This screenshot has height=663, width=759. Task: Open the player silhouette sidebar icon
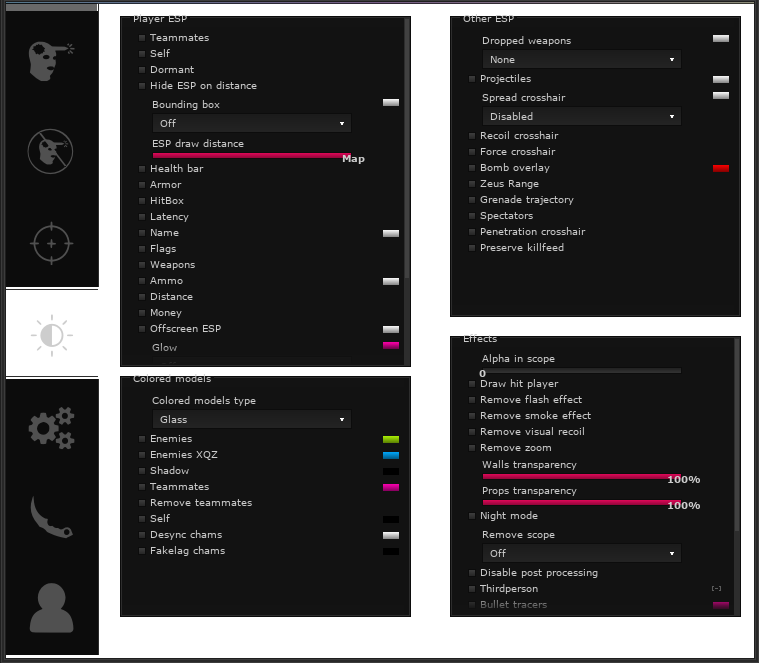pyautogui.click(x=52, y=607)
